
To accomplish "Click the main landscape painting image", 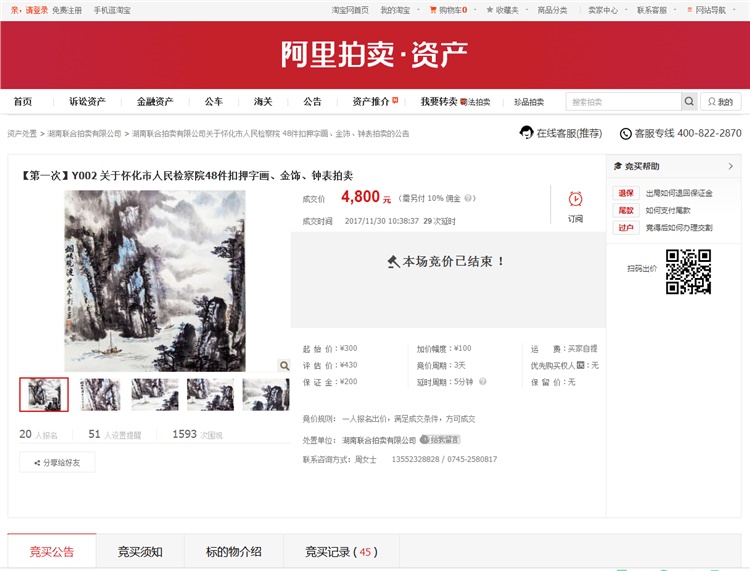I will (x=155, y=281).
